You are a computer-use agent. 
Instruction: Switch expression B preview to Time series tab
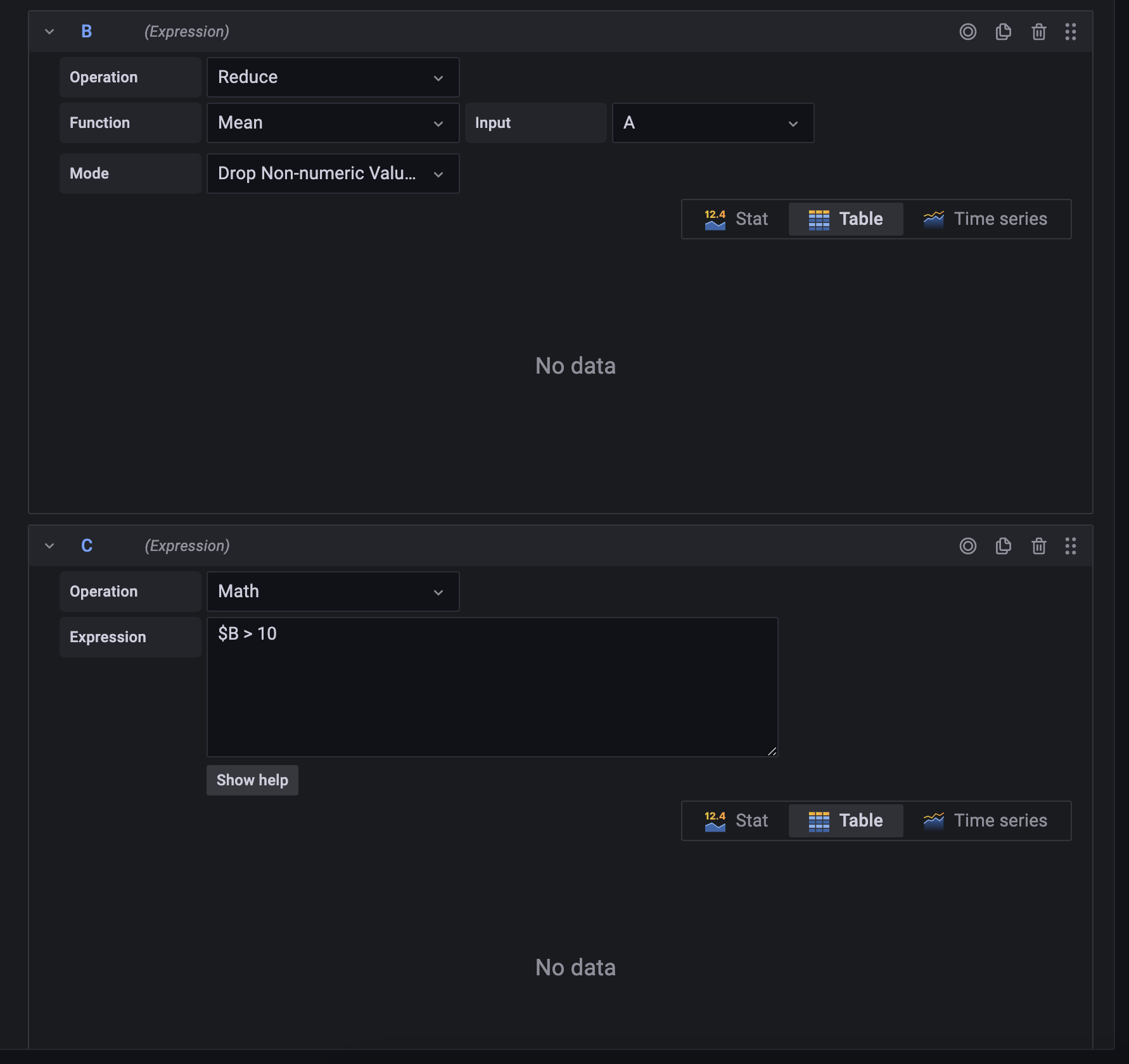pyautogui.click(x=987, y=218)
